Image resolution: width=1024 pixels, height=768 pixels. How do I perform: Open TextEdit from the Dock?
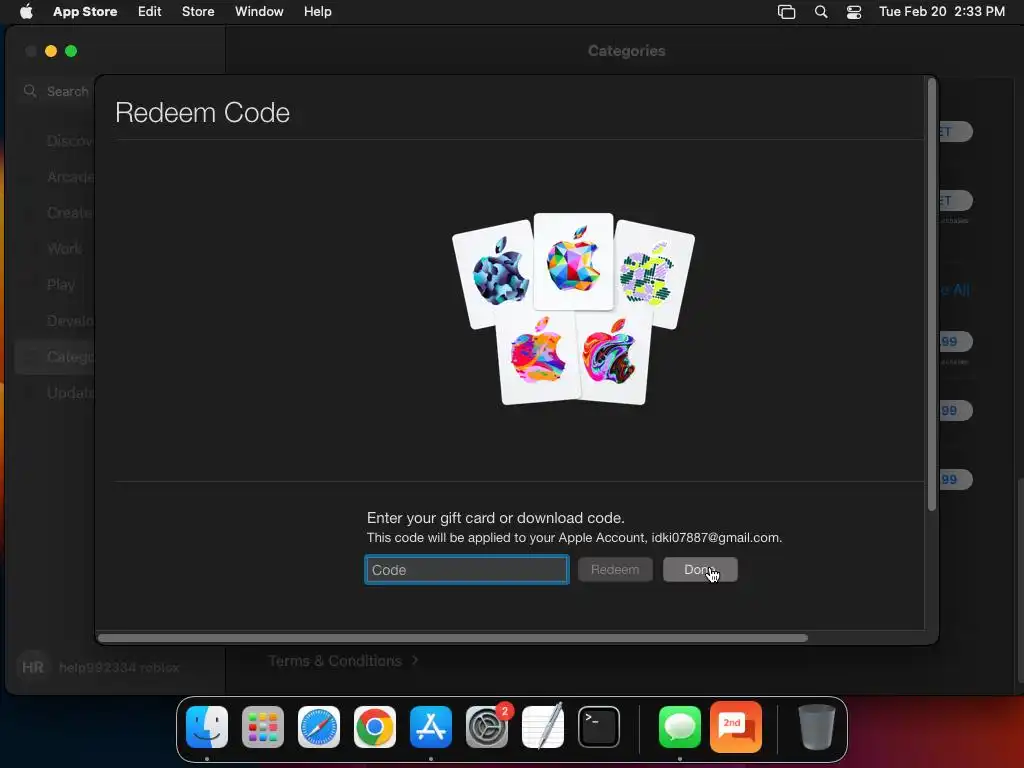(x=543, y=727)
